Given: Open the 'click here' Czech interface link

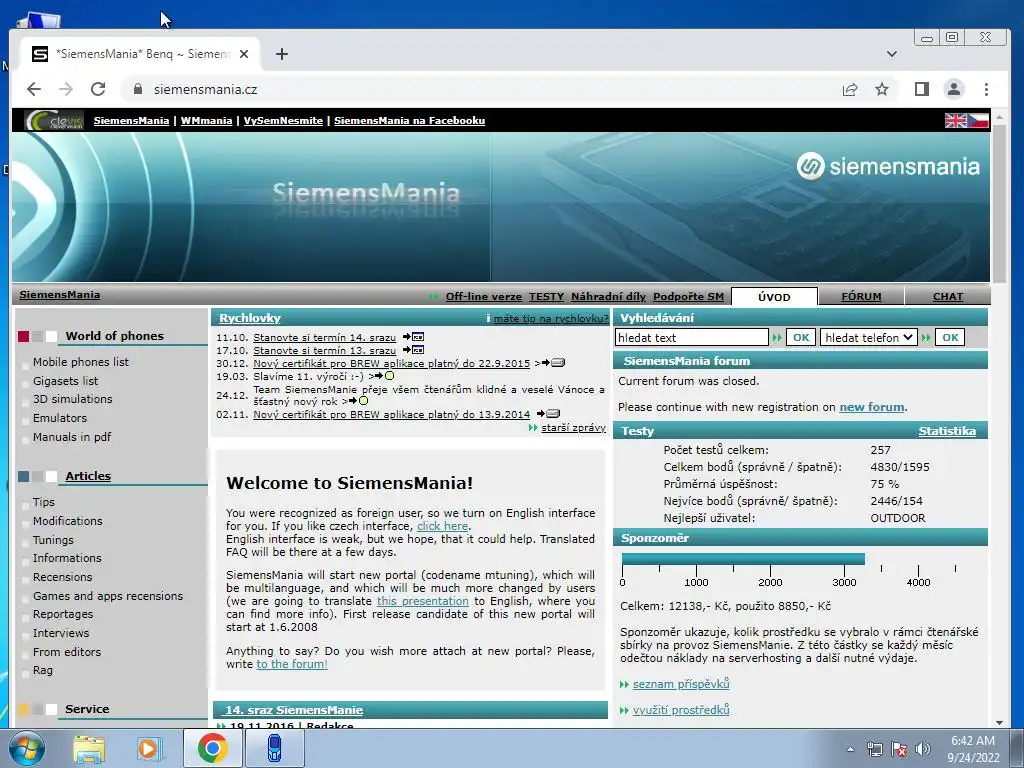Looking at the screenshot, I should pyautogui.click(x=442, y=526).
